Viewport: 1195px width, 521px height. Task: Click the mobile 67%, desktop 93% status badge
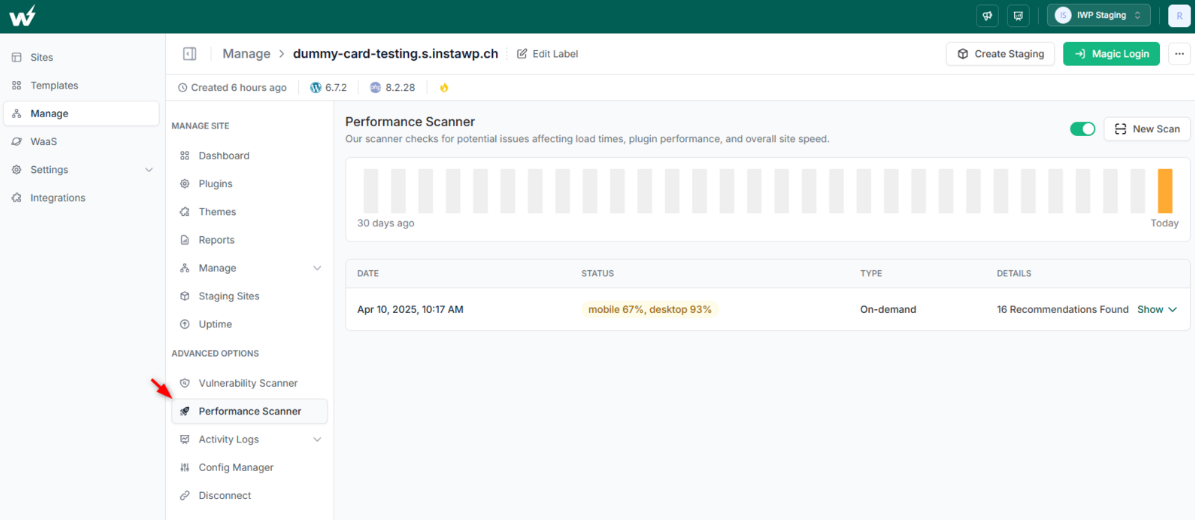click(x=649, y=310)
